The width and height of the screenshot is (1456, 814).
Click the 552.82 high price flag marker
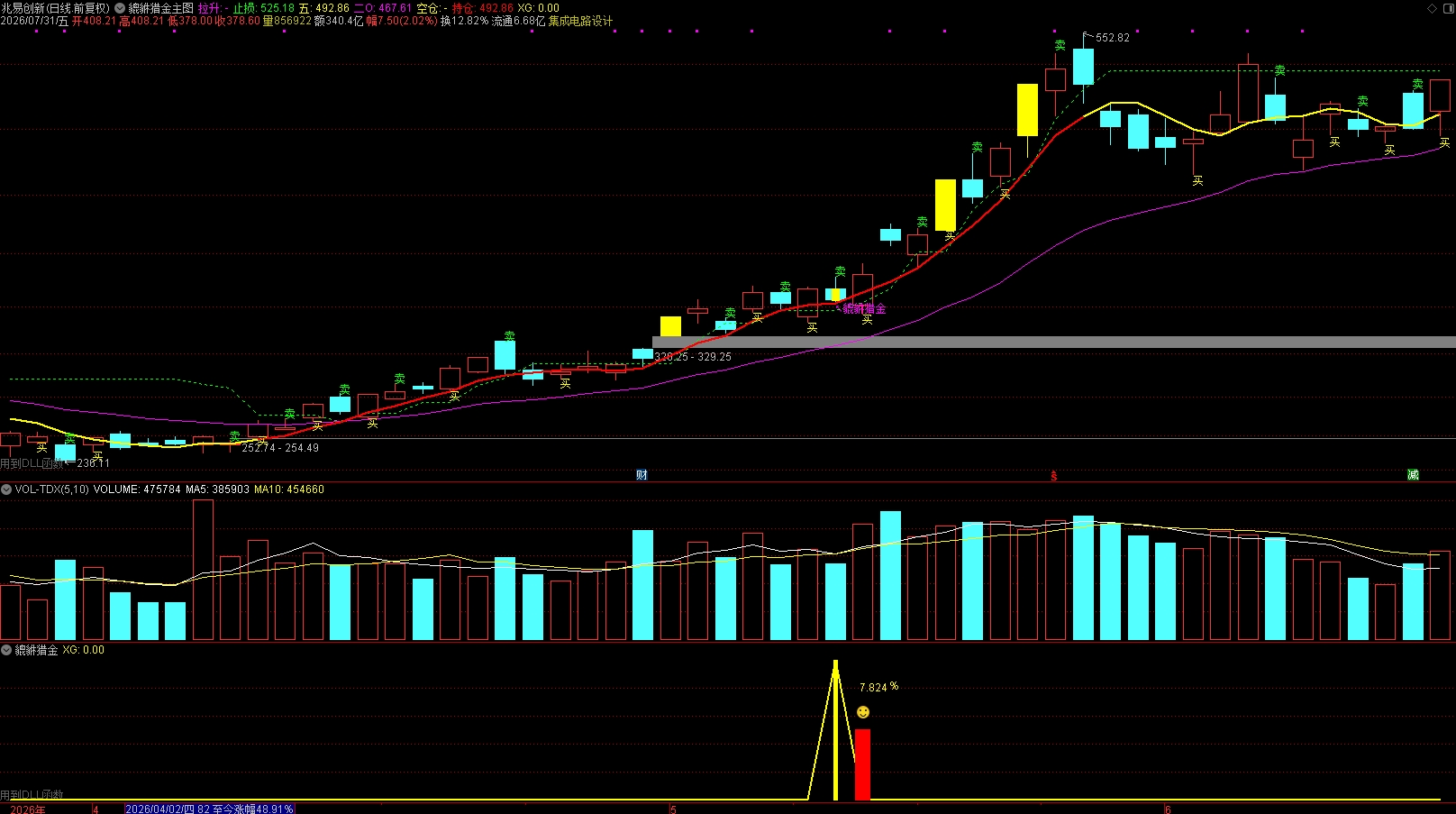click(1106, 38)
